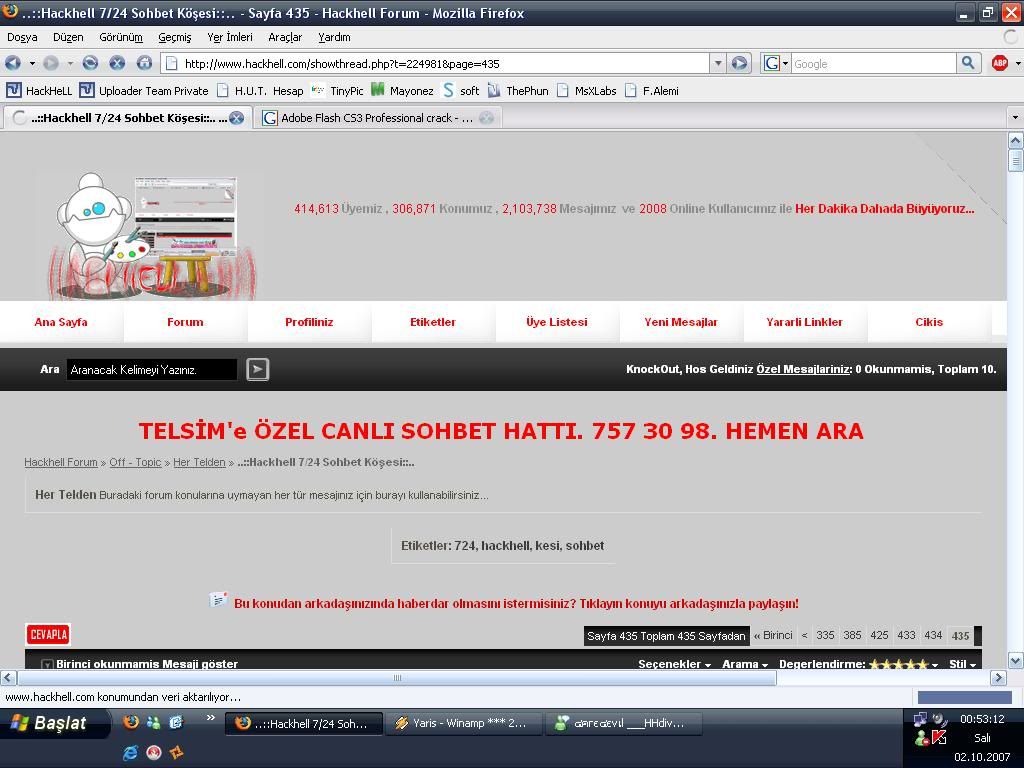The width and height of the screenshot is (1024, 768).
Task: Open the Düzen menu
Action: click(x=68, y=37)
